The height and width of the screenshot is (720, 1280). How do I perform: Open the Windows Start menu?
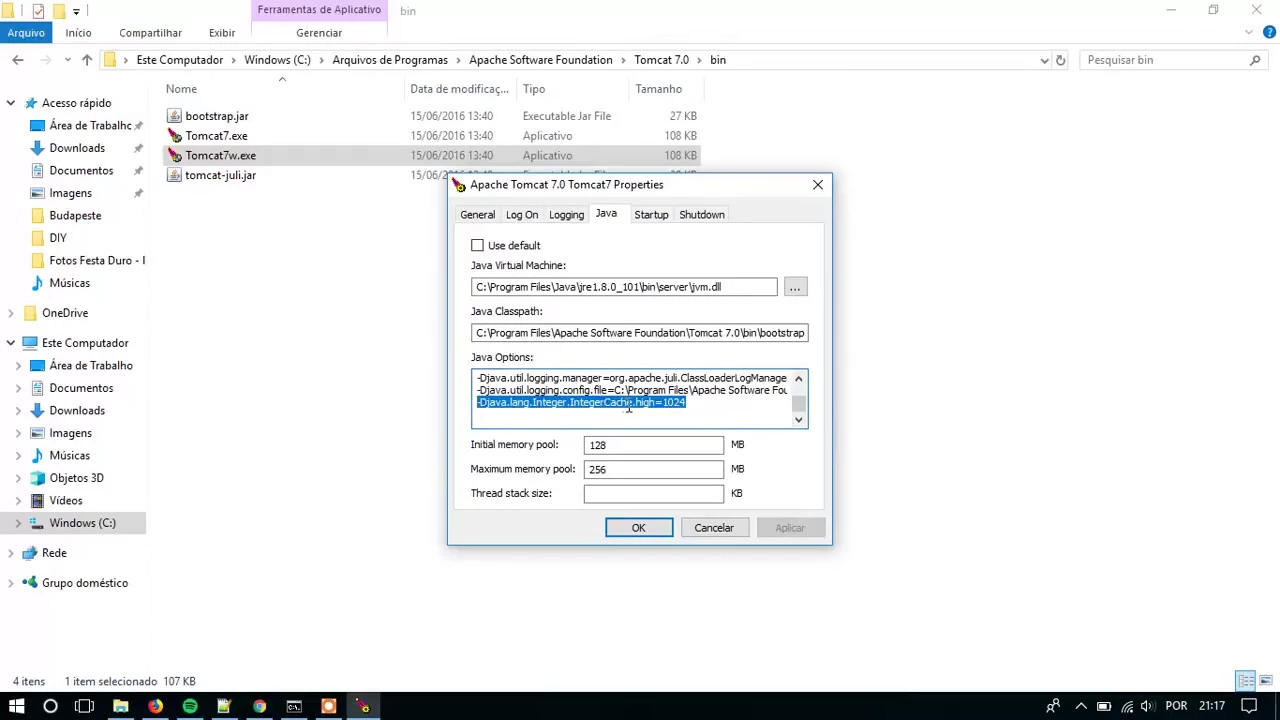click(x=16, y=706)
